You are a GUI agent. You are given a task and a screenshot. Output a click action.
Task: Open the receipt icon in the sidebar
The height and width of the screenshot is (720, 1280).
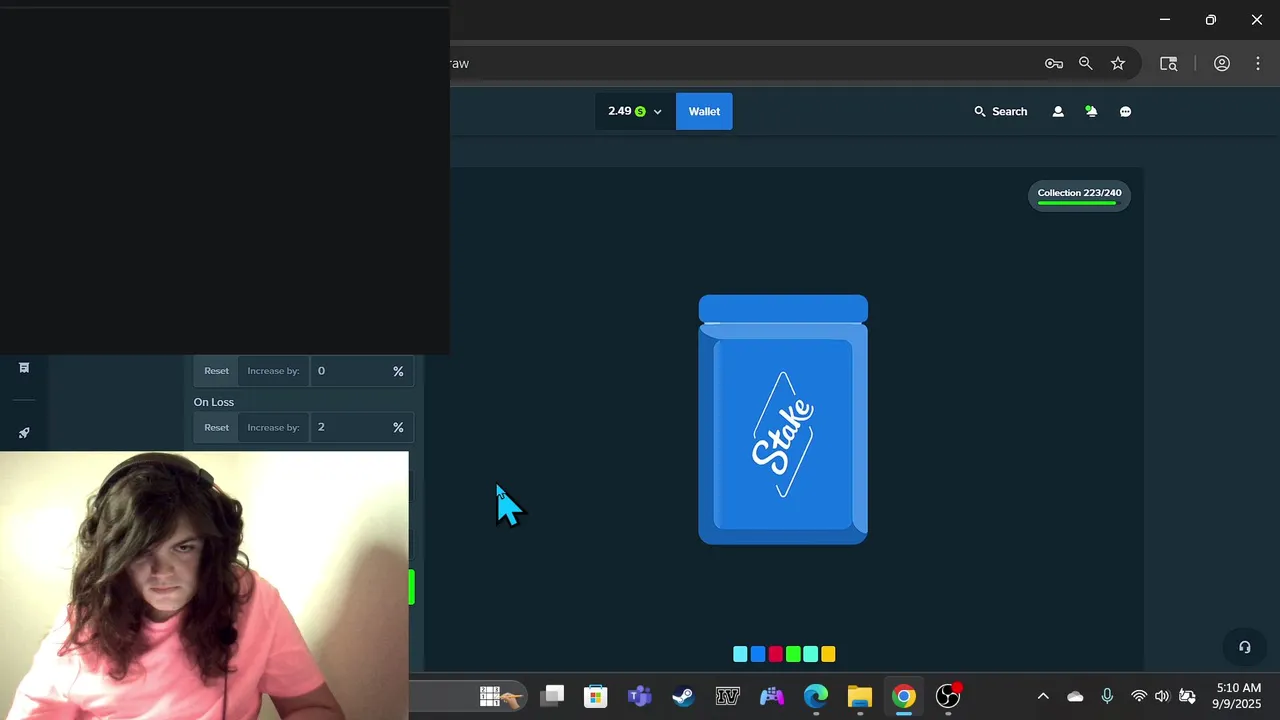point(24,368)
